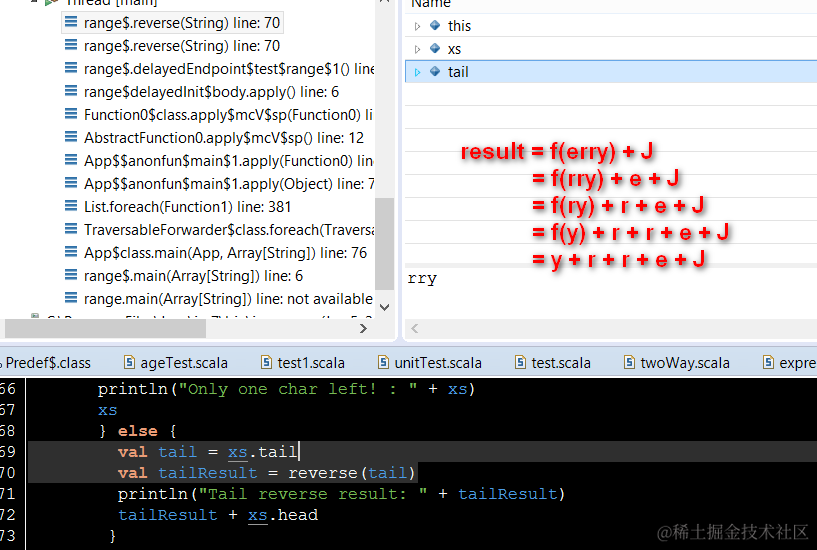Click variable icon next to 'this'

pos(435,25)
